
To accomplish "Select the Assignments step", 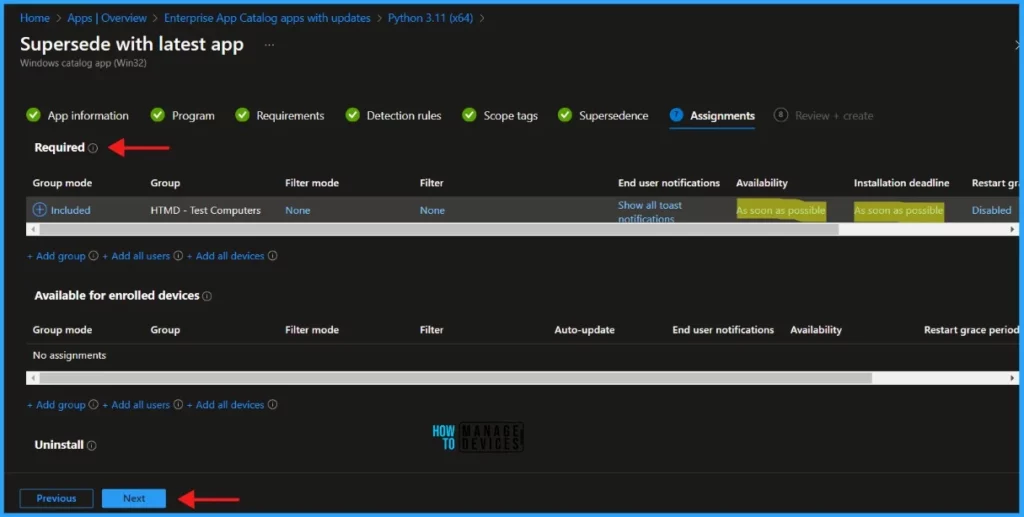I will point(722,116).
